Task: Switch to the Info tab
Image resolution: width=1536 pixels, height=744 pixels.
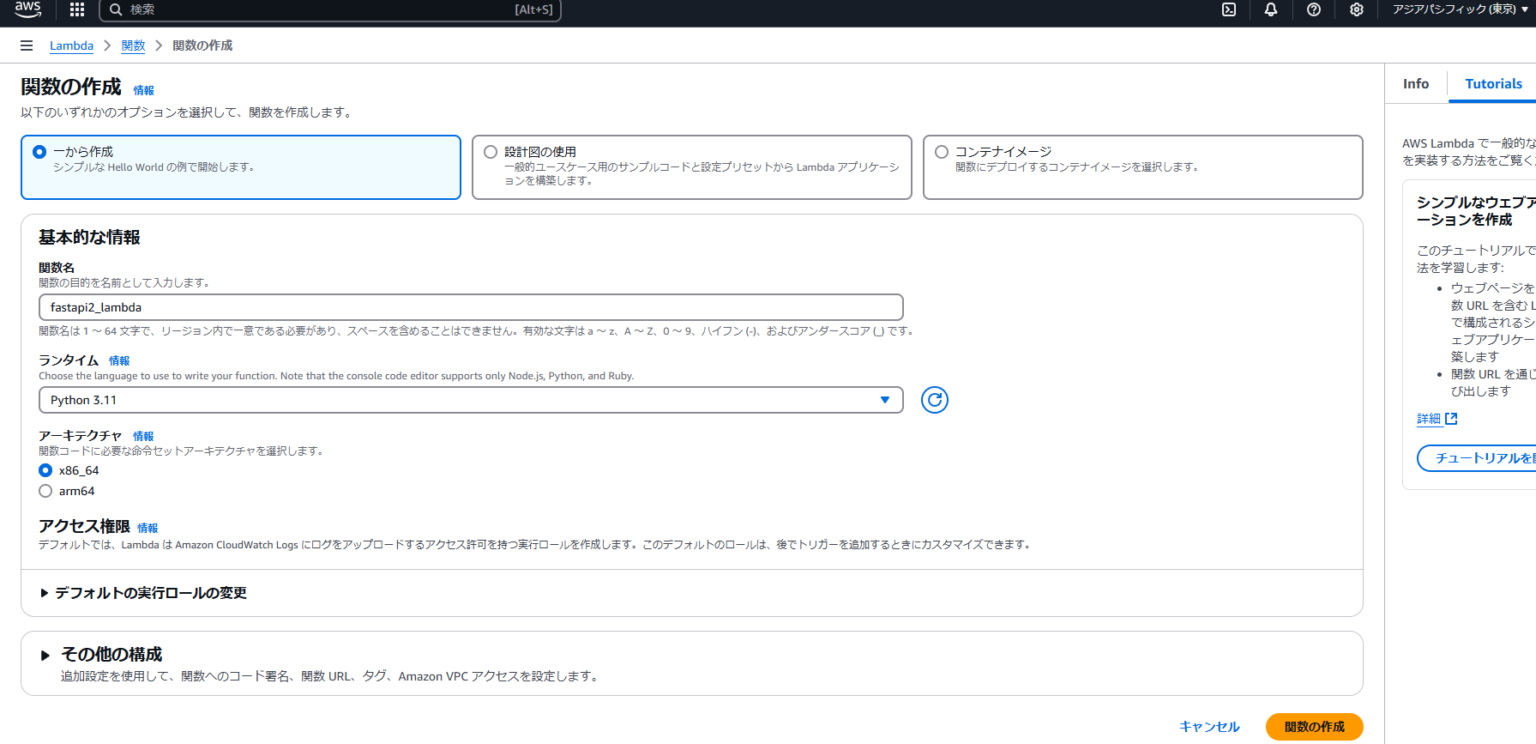Action: tap(1416, 83)
